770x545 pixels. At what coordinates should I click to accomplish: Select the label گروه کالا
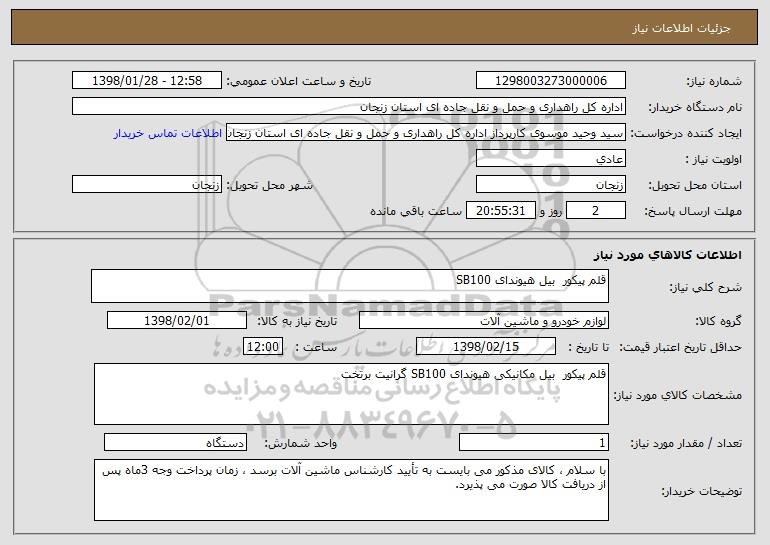(x=718, y=322)
